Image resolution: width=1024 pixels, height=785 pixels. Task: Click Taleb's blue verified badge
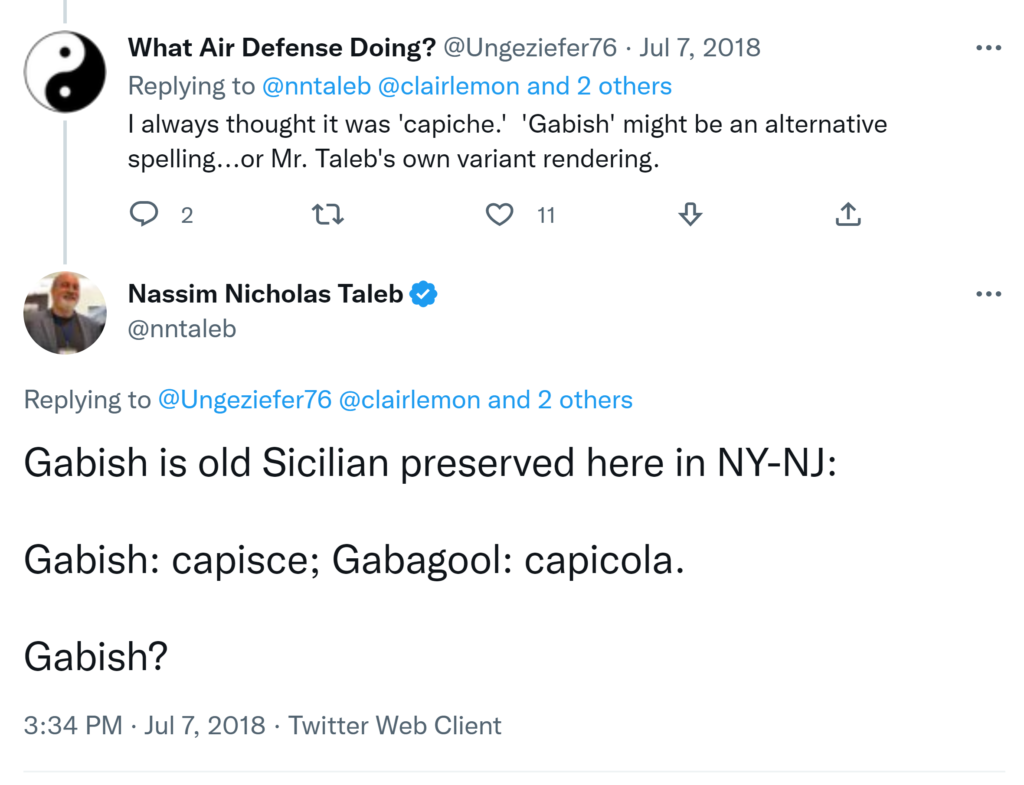coord(425,294)
